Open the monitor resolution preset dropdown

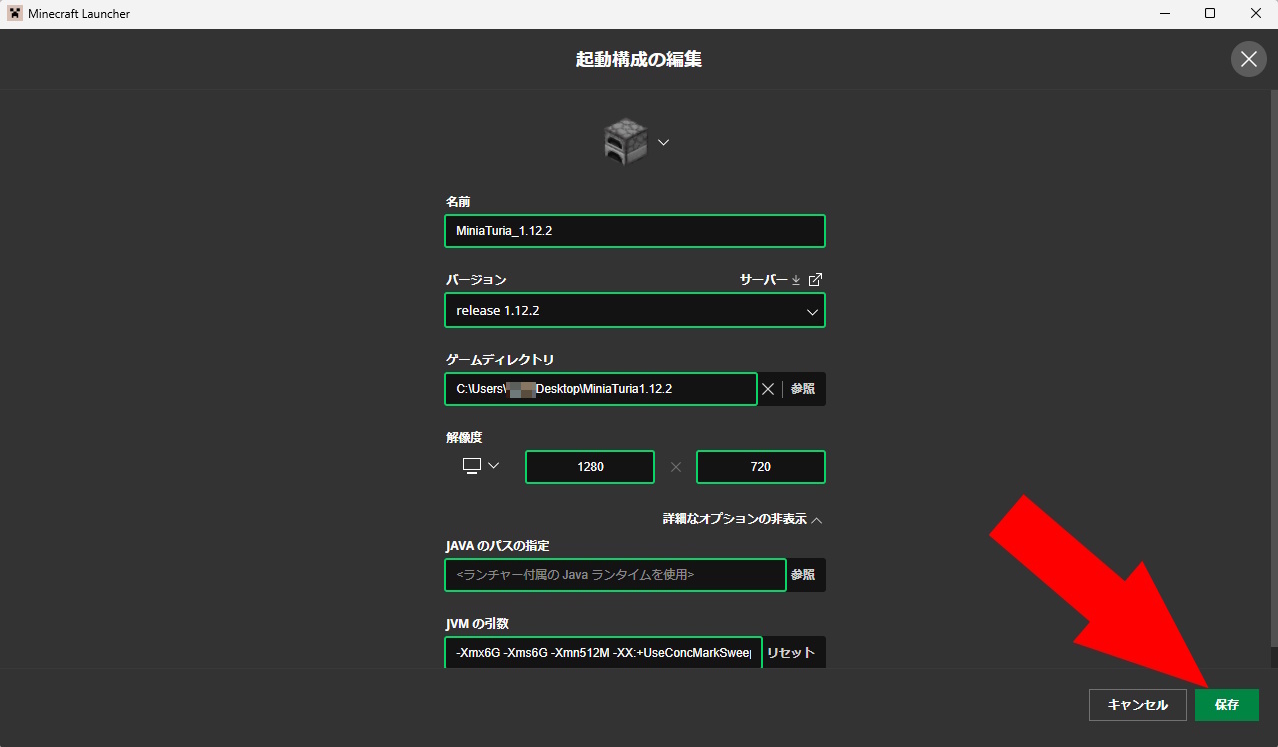[x=481, y=466]
